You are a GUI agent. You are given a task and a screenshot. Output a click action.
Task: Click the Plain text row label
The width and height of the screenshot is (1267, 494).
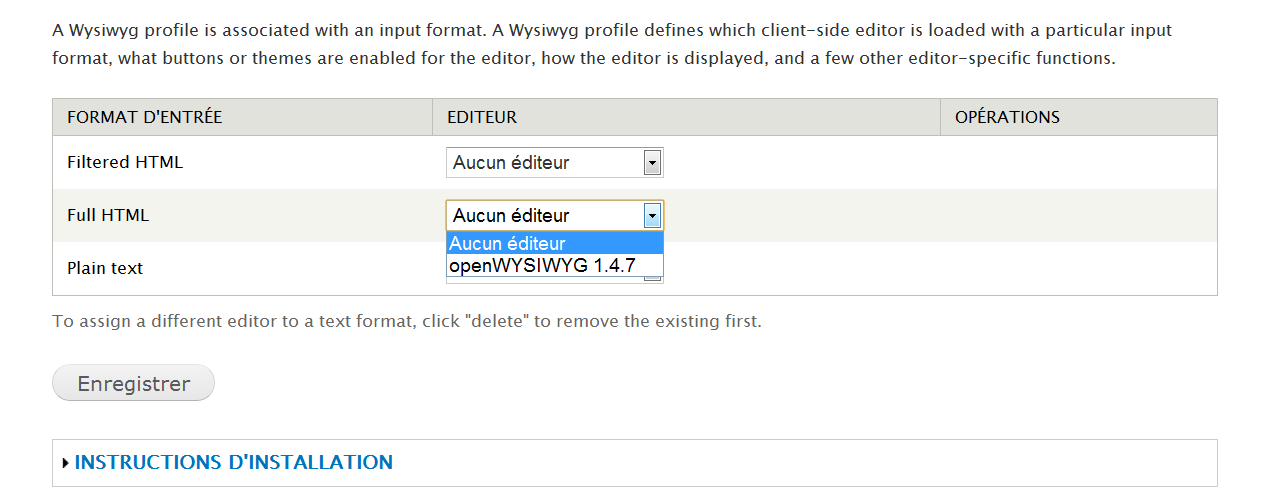(105, 268)
